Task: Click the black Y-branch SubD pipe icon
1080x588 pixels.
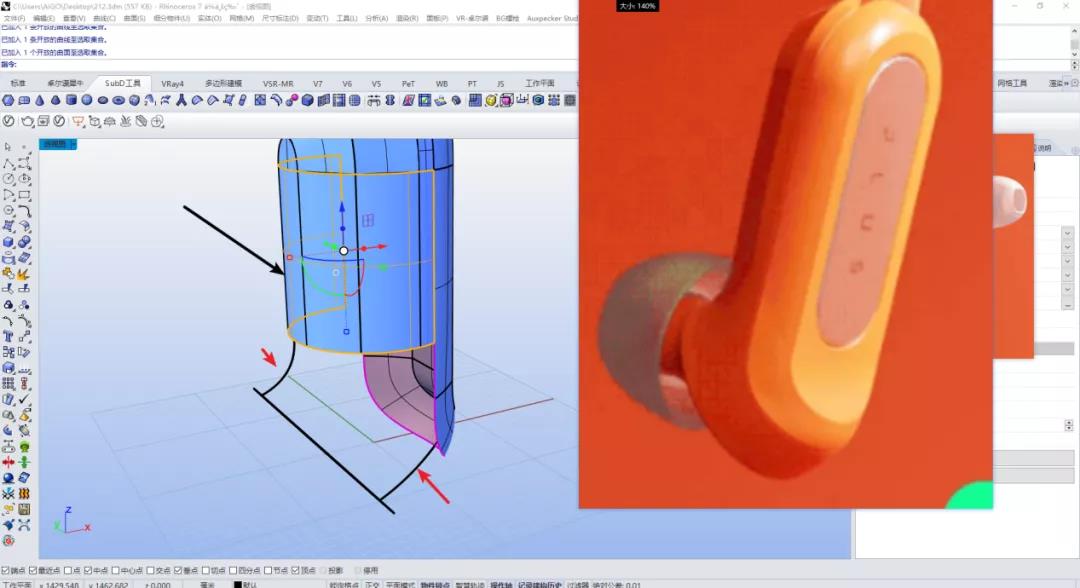Action: 181,101
